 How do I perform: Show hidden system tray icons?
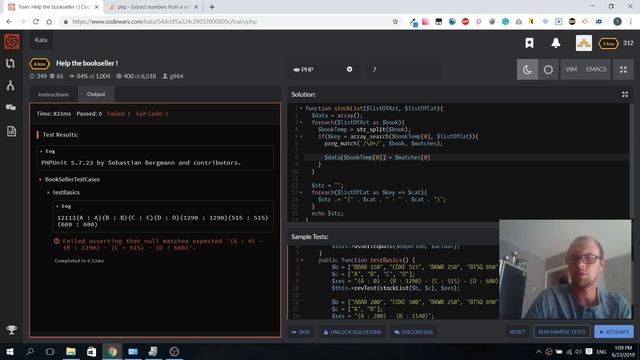539,351
